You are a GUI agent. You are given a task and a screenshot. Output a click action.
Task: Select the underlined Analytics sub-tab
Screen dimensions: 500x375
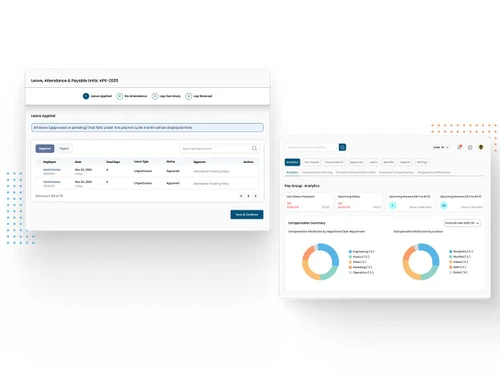pyautogui.click(x=292, y=172)
